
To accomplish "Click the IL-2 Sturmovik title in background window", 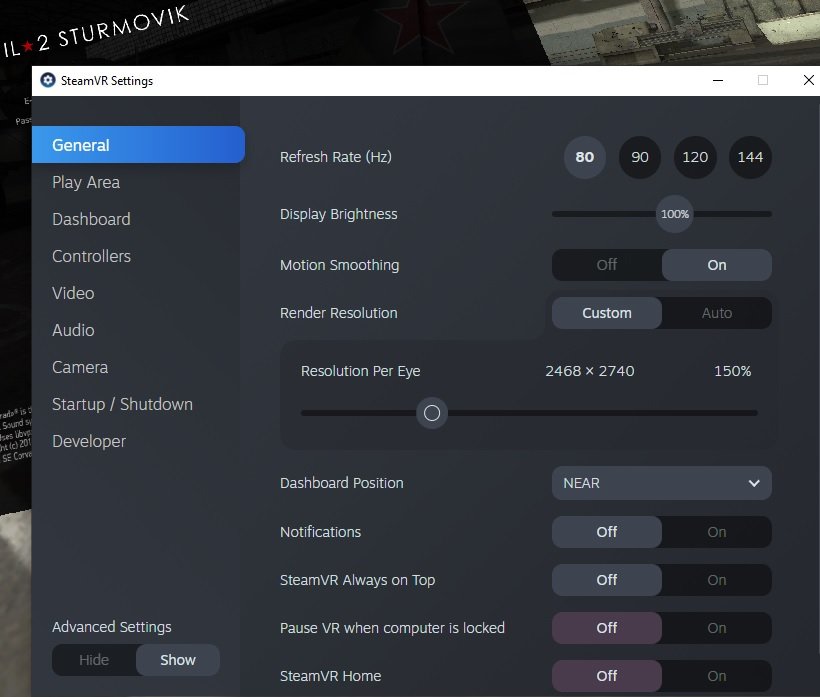I will coord(96,32).
